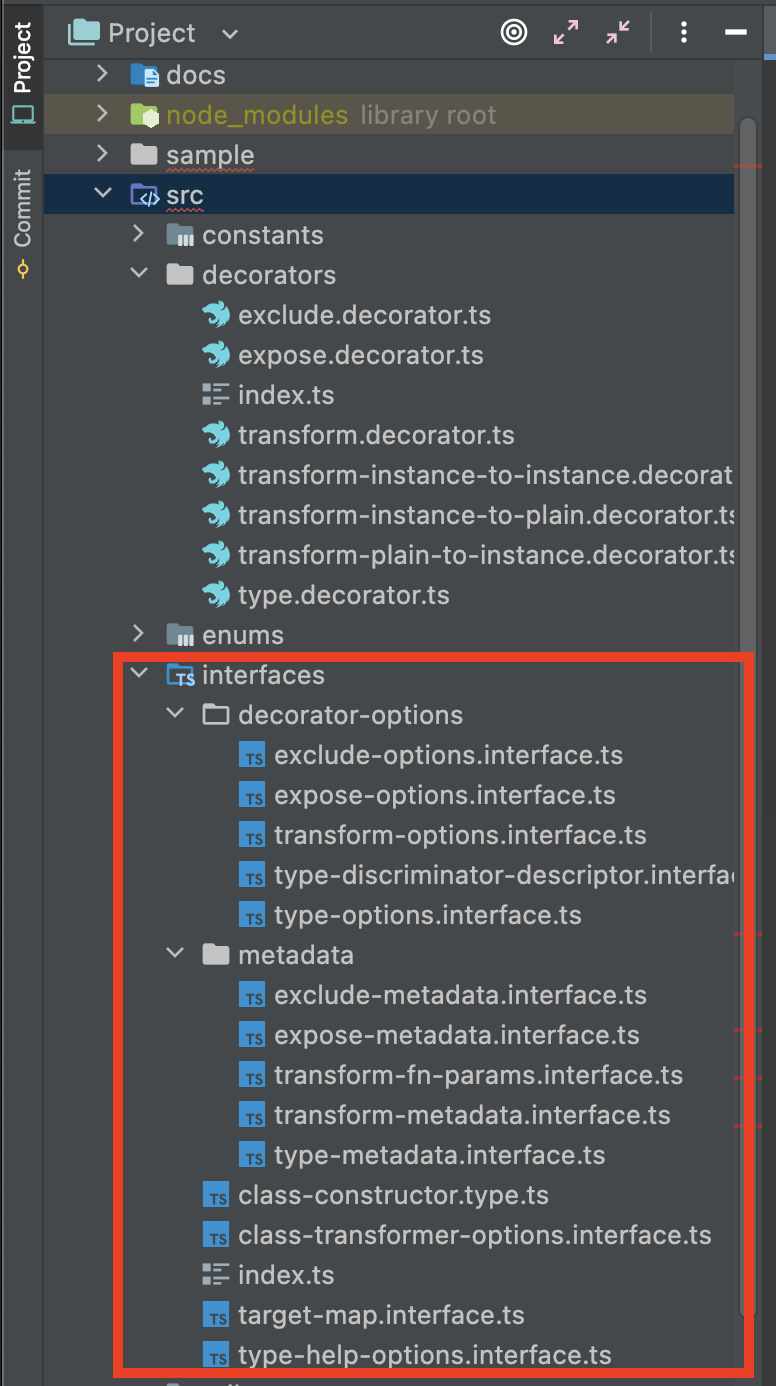The image size is (776, 1386).
Task: Collapse the src directory chevron
Action: [x=103, y=193]
